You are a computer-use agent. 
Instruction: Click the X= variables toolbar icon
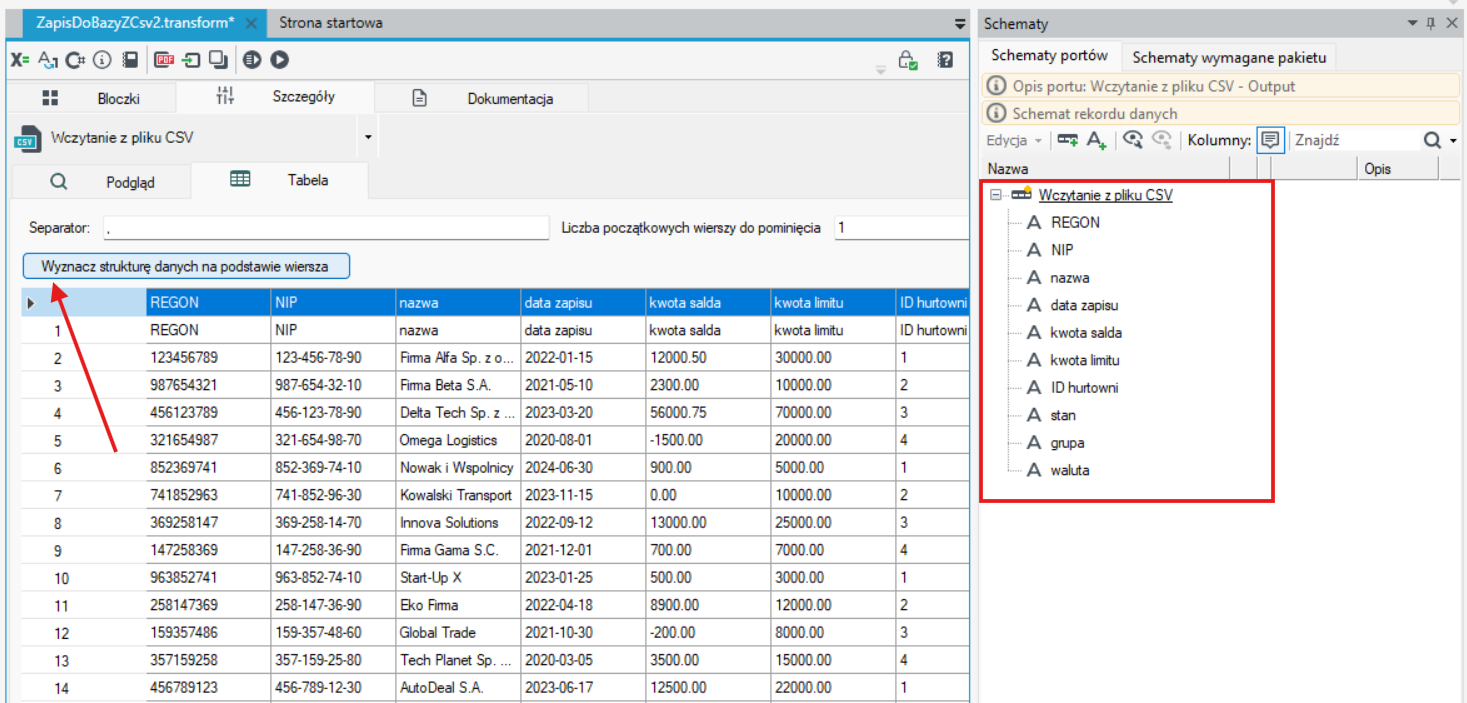point(20,60)
